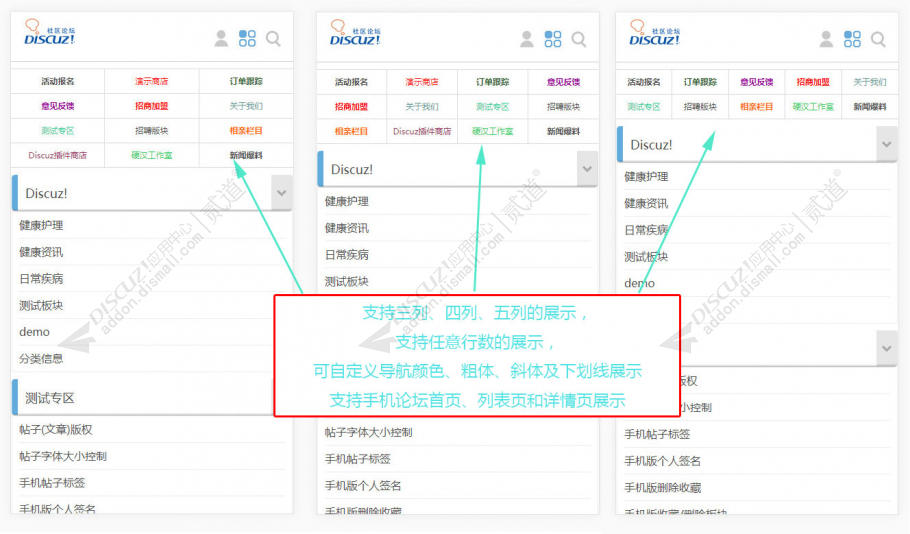The width and height of the screenshot is (910, 534).
Task: Open 活动报名 nav item in three-column screen
Action: click(57, 81)
